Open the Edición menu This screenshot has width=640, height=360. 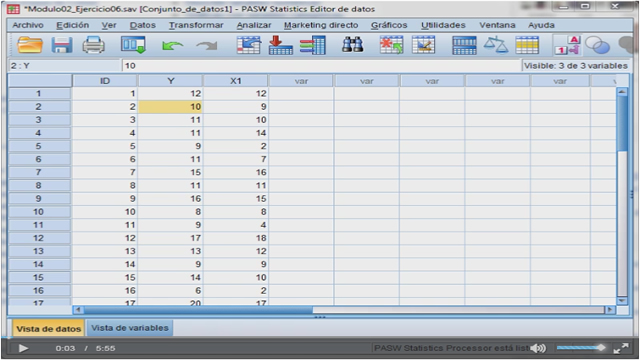(73, 25)
